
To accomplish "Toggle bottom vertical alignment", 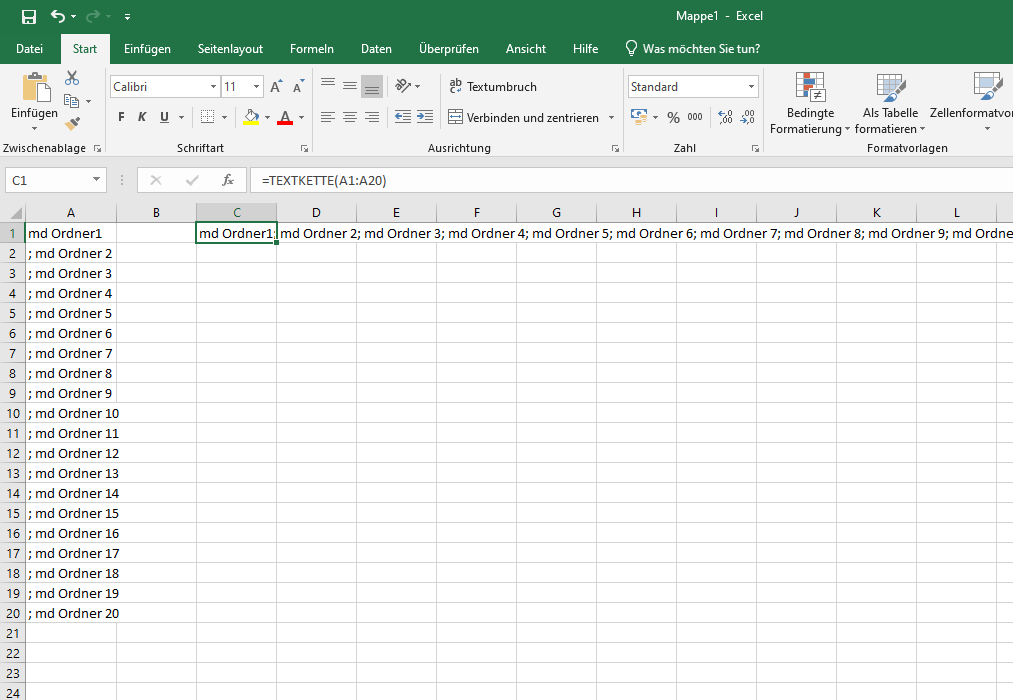I will click(372, 86).
